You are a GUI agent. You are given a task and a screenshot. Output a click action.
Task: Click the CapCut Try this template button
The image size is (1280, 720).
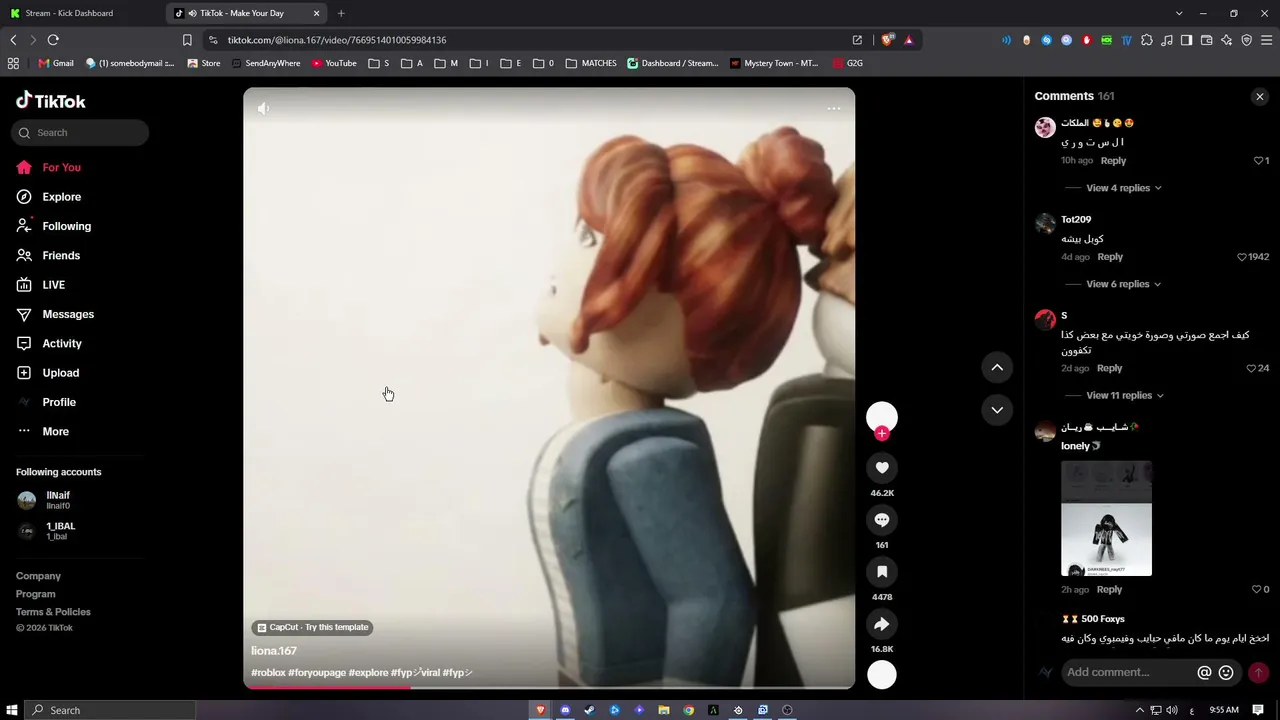click(313, 627)
